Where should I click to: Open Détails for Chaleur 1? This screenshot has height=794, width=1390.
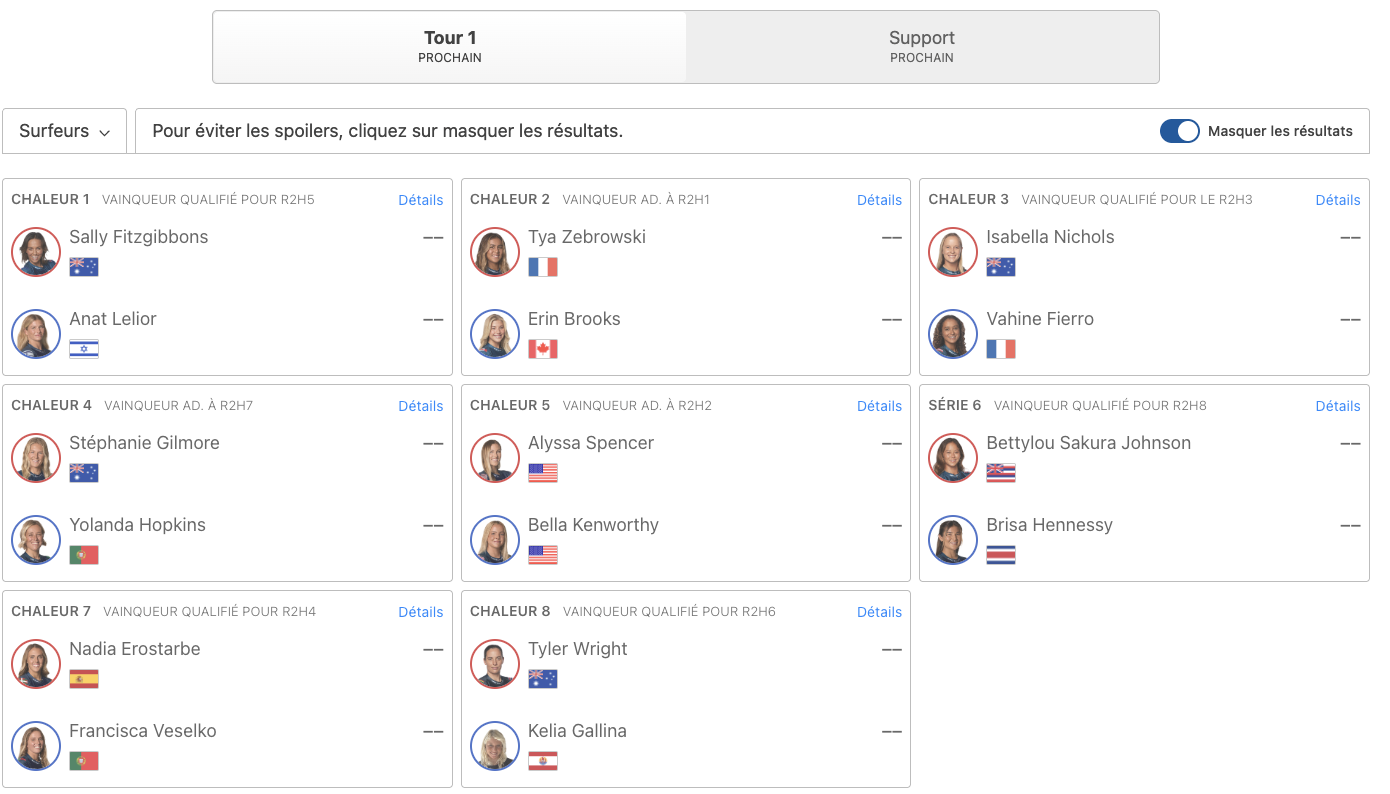[x=420, y=200]
